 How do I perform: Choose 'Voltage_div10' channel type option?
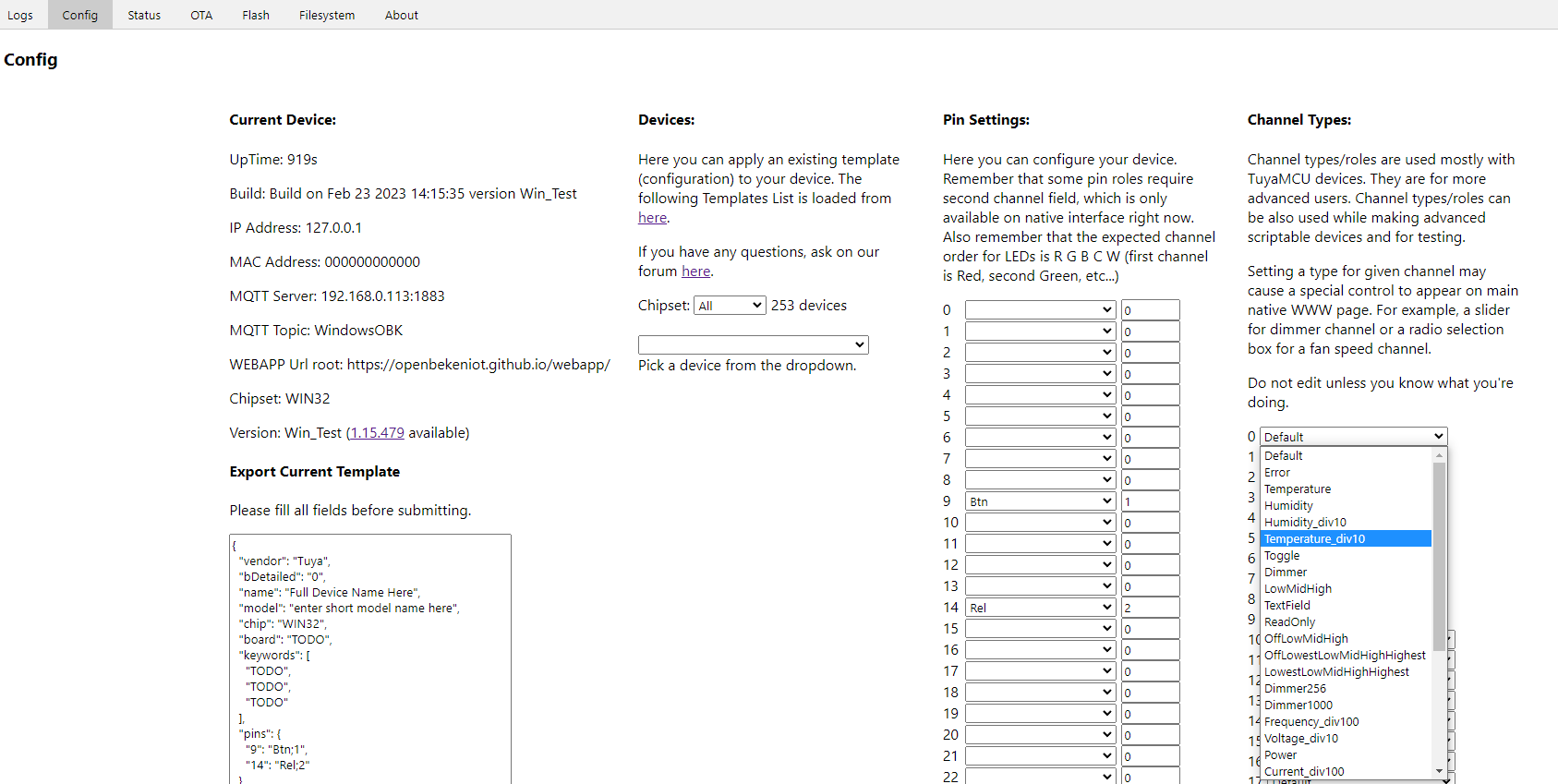pyautogui.click(x=1347, y=739)
